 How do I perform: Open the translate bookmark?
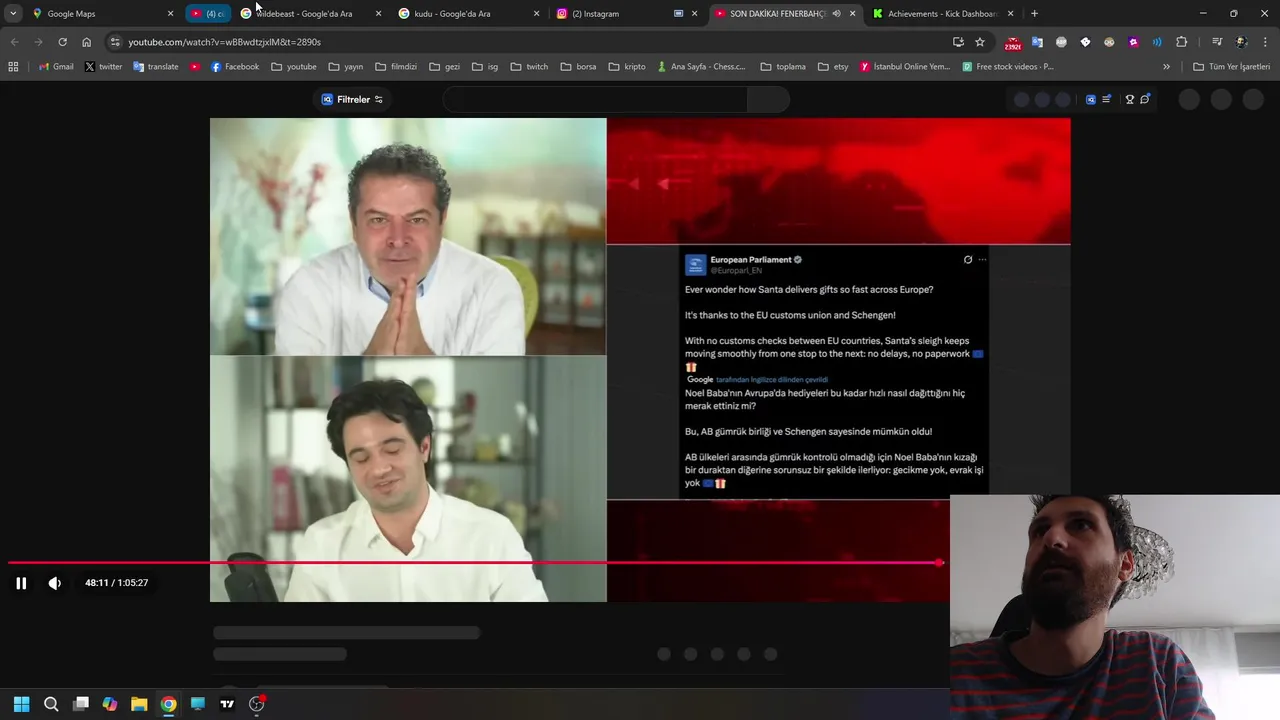155,67
